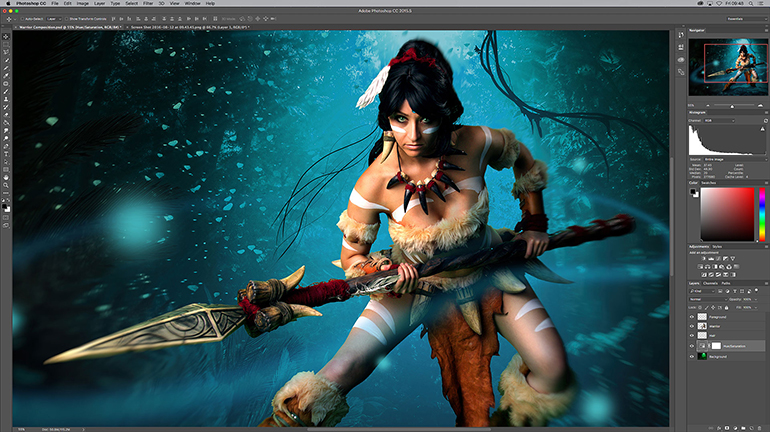Open the Filter menu
This screenshot has width=770, height=432.
coord(148,3)
